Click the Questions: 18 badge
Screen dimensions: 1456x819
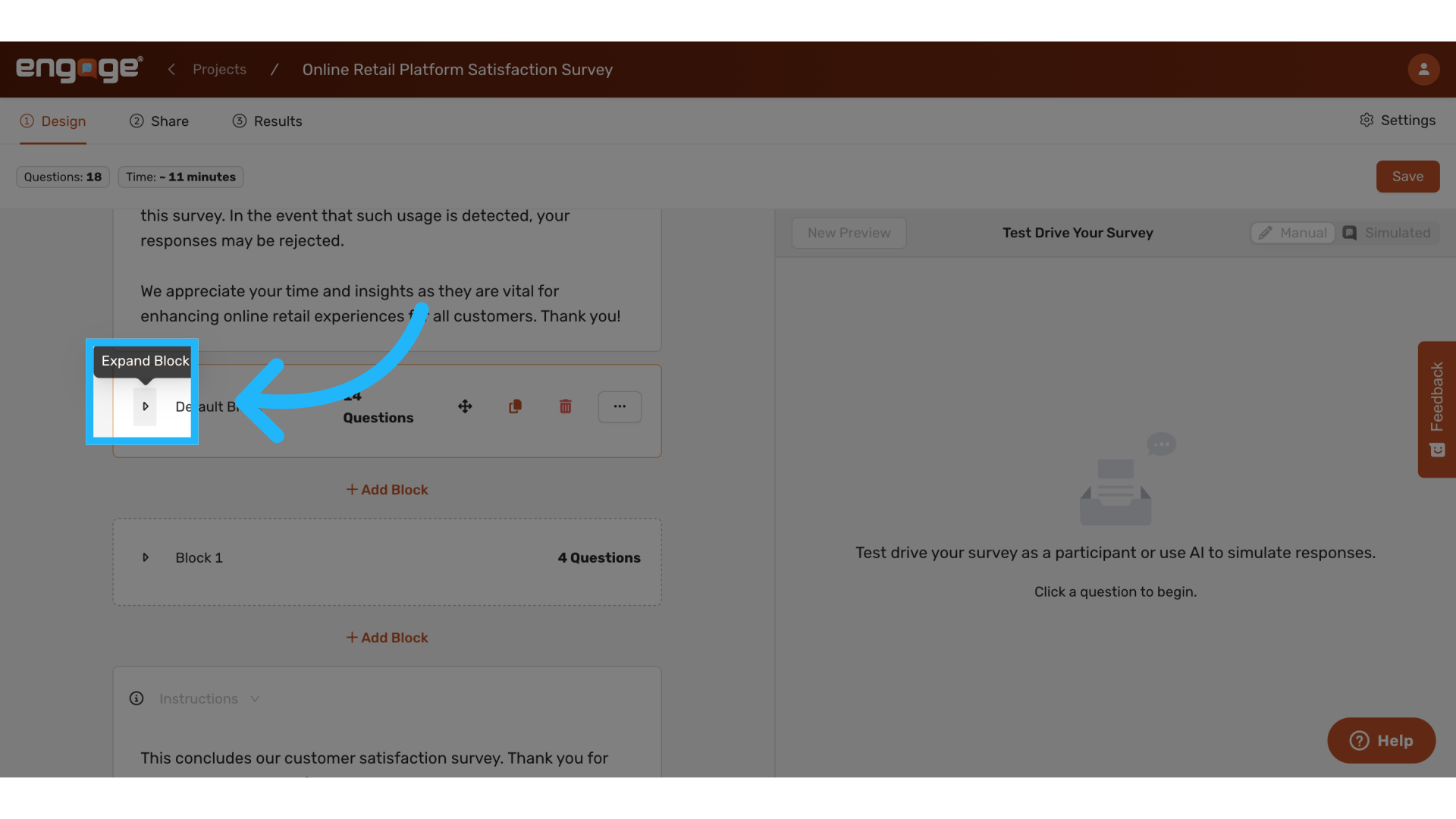(63, 177)
